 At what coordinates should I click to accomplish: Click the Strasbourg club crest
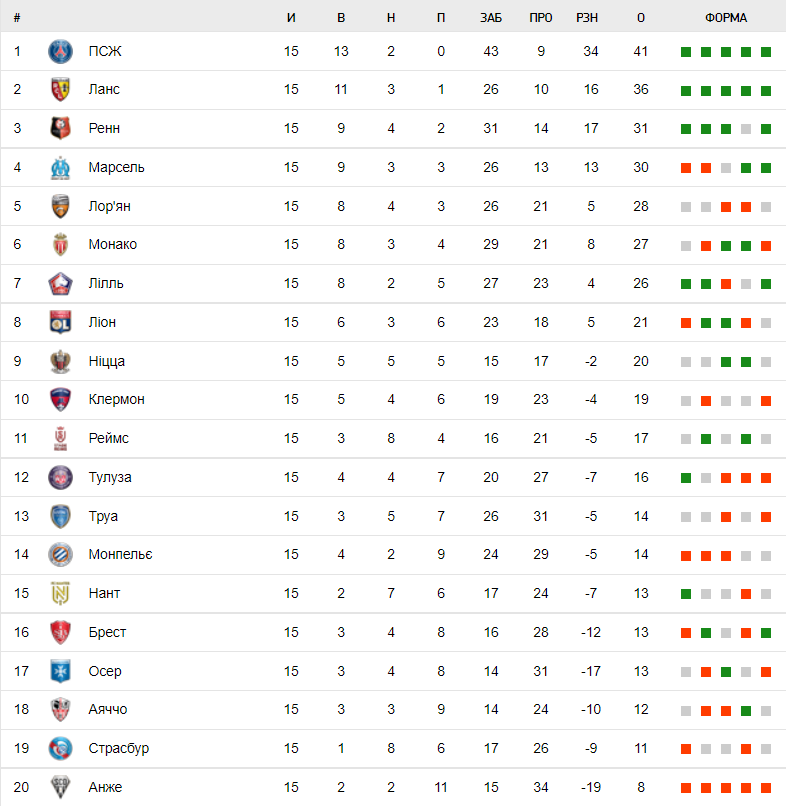click(x=61, y=748)
